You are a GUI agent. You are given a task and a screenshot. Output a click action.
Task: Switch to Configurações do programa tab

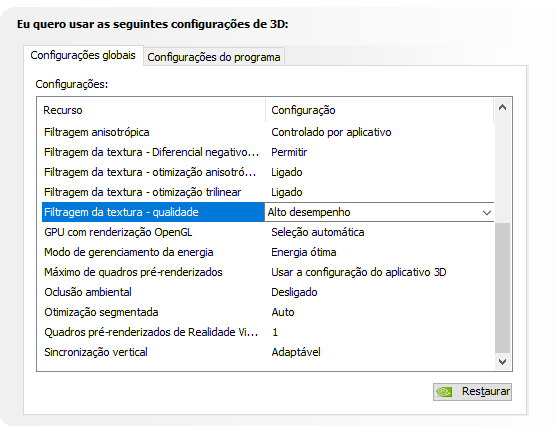click(214, 57)
